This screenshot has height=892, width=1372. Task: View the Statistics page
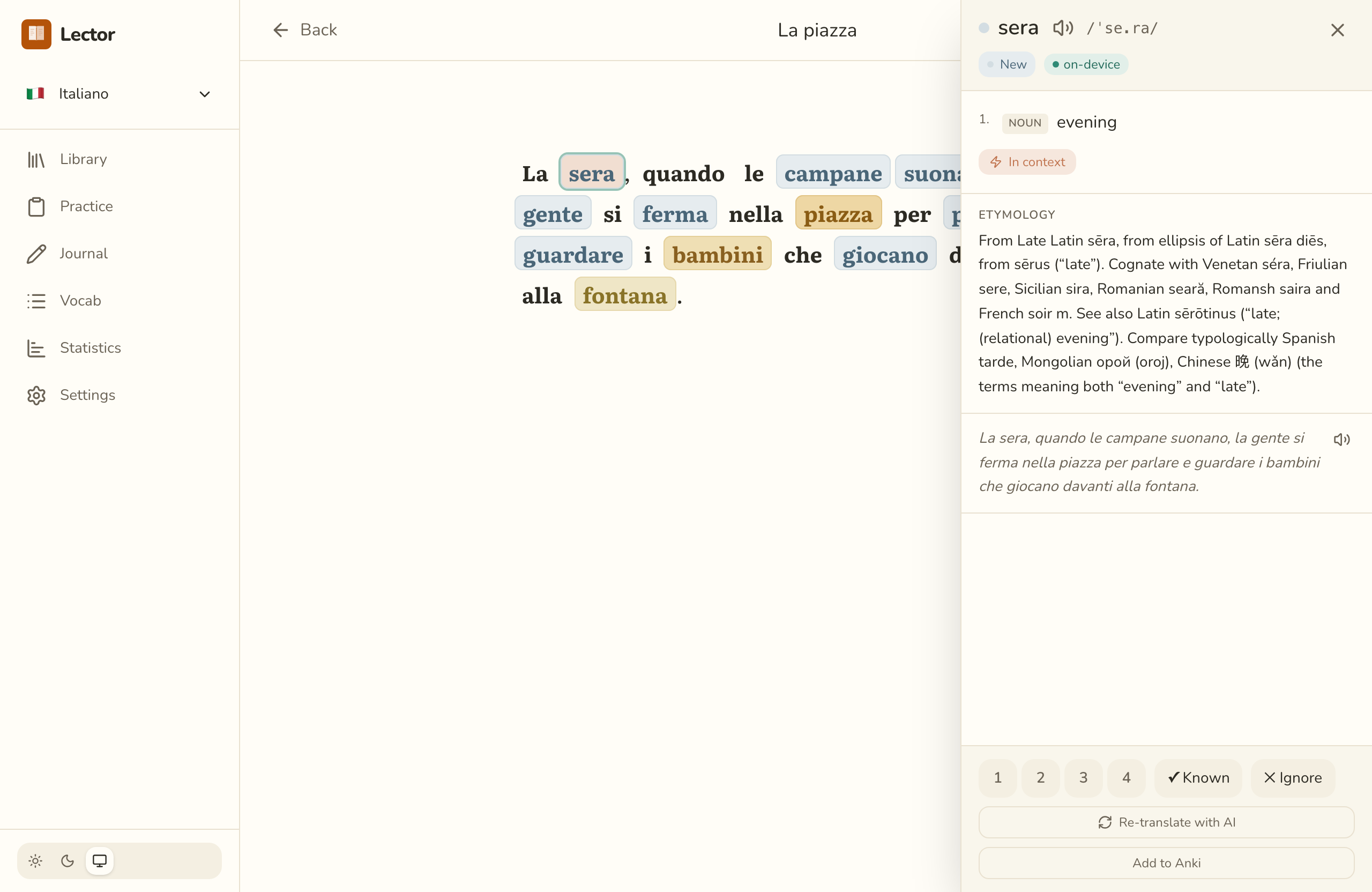[119, 348]
